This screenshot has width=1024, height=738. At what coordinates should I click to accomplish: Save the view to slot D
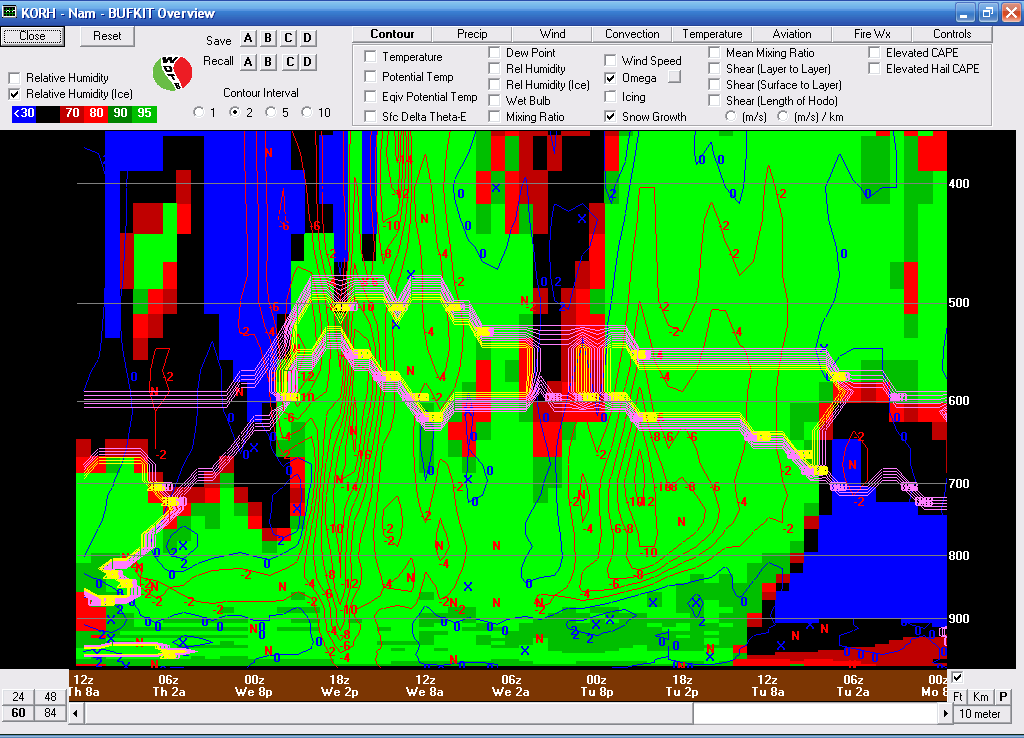308,39
